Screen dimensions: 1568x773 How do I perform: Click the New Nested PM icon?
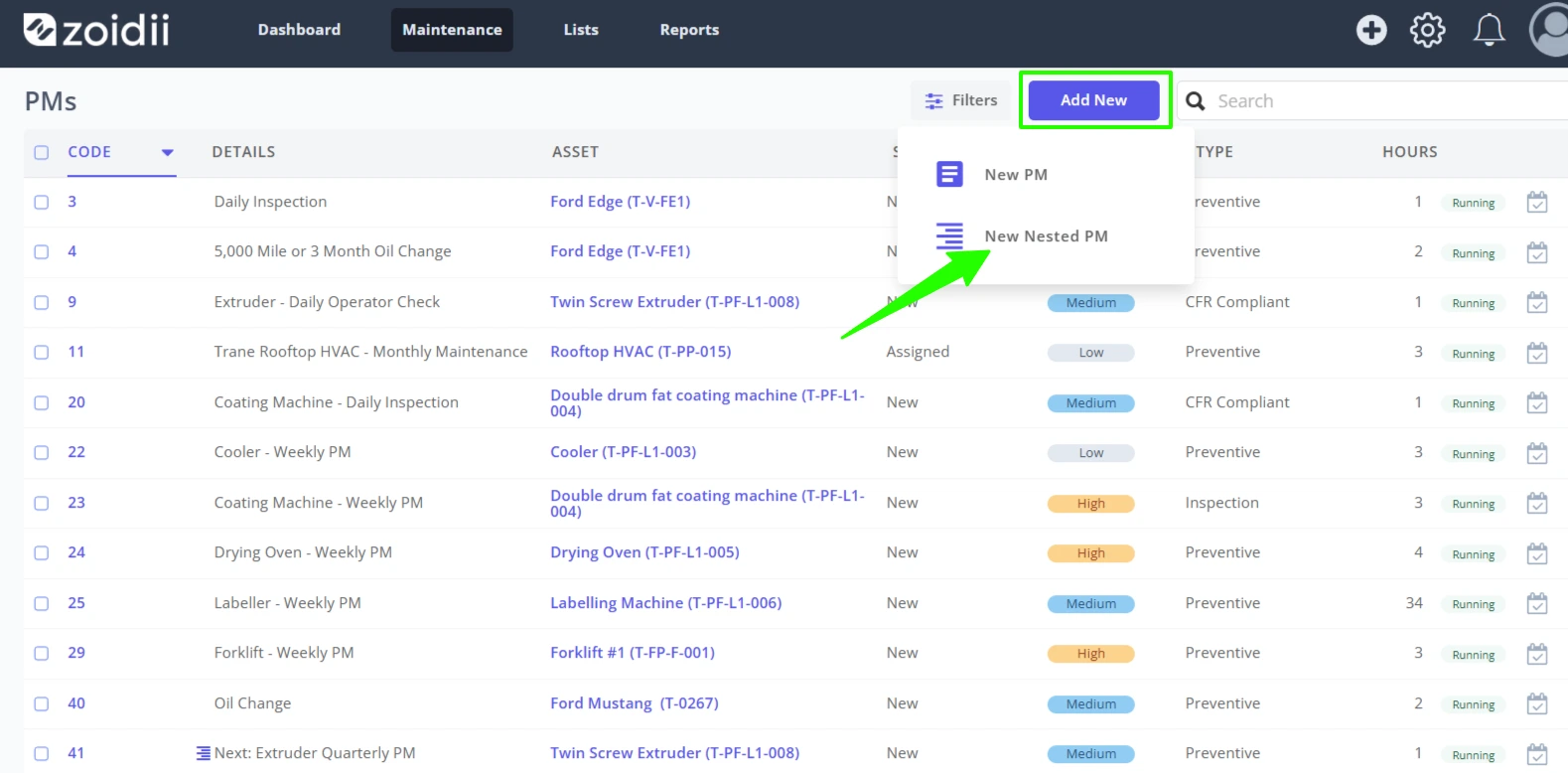(949, 235)
